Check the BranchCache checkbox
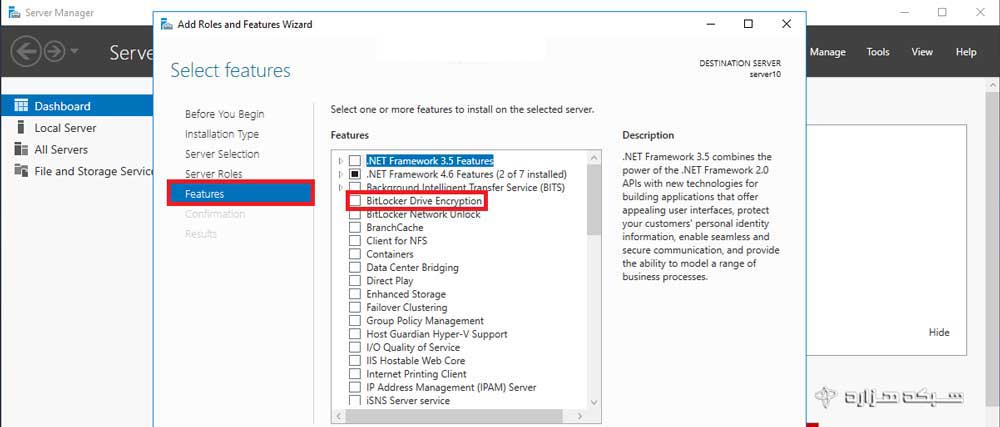 (x=355, y=228)
